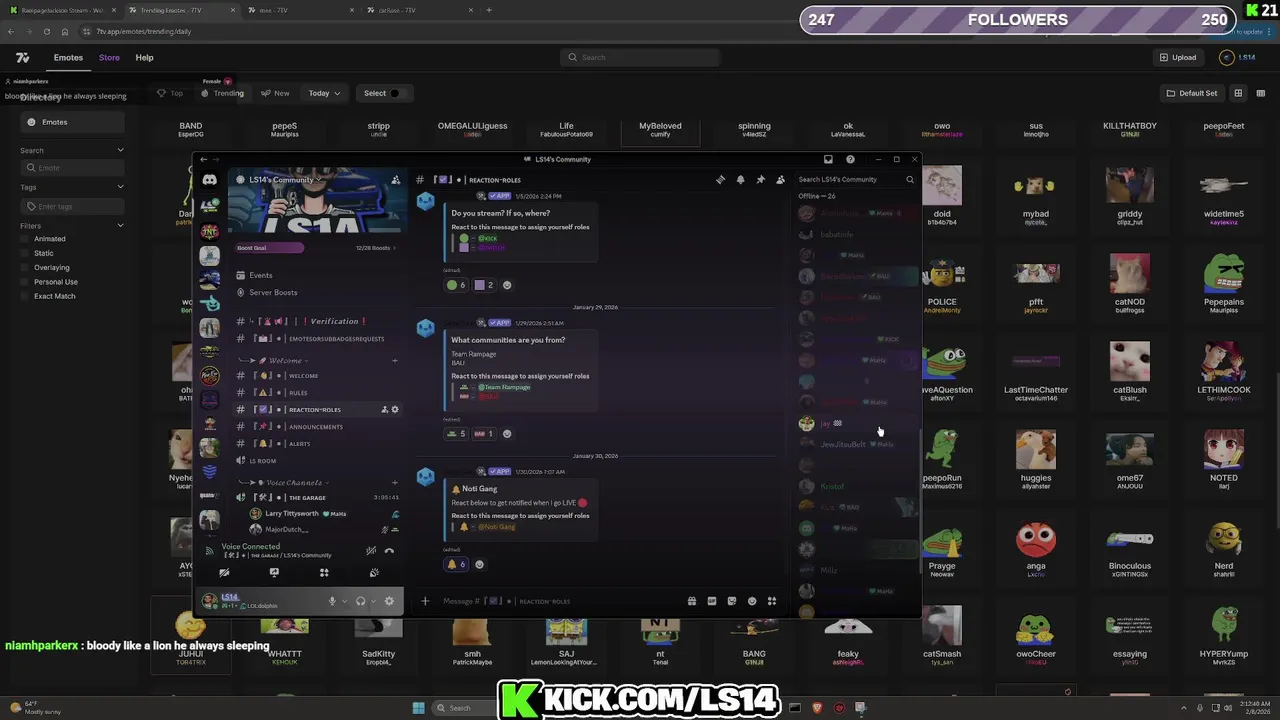Share your screen in Discord voice panel
Viewport: 1280px width, 720px height.
click(x=274, y=573)
